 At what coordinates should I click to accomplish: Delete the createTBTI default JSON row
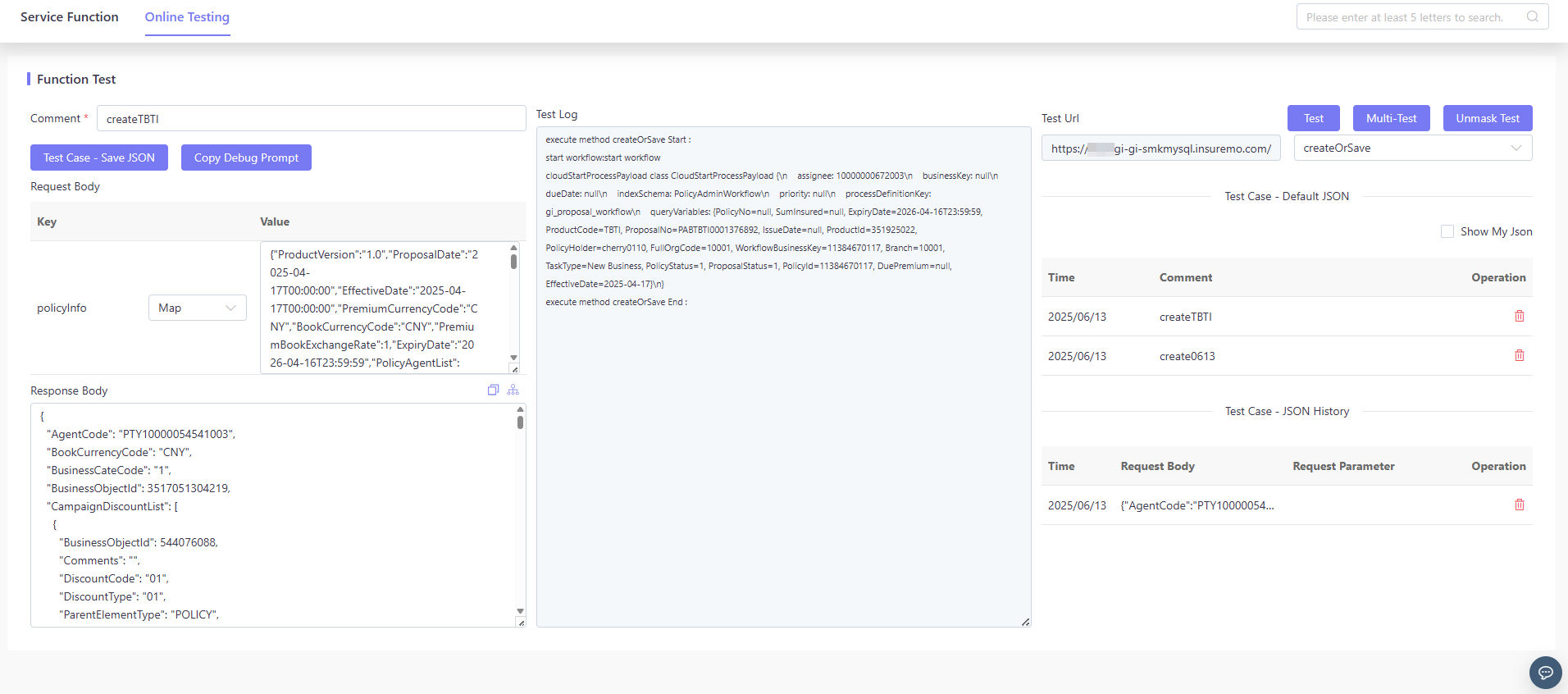pyautogui.click(x=1519, y=316)
